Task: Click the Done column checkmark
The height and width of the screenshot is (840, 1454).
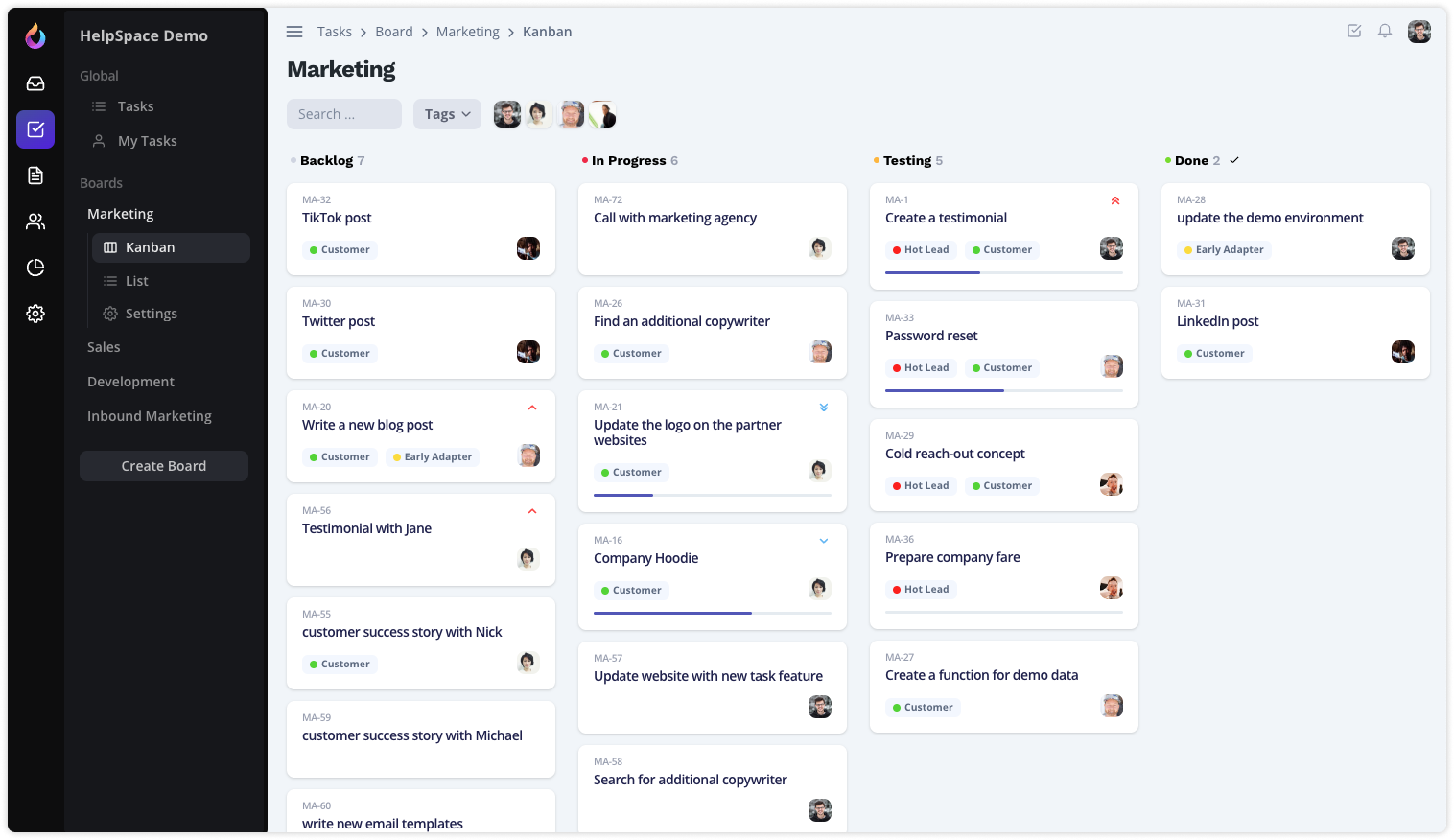Action: click(x=1234, y=160)
